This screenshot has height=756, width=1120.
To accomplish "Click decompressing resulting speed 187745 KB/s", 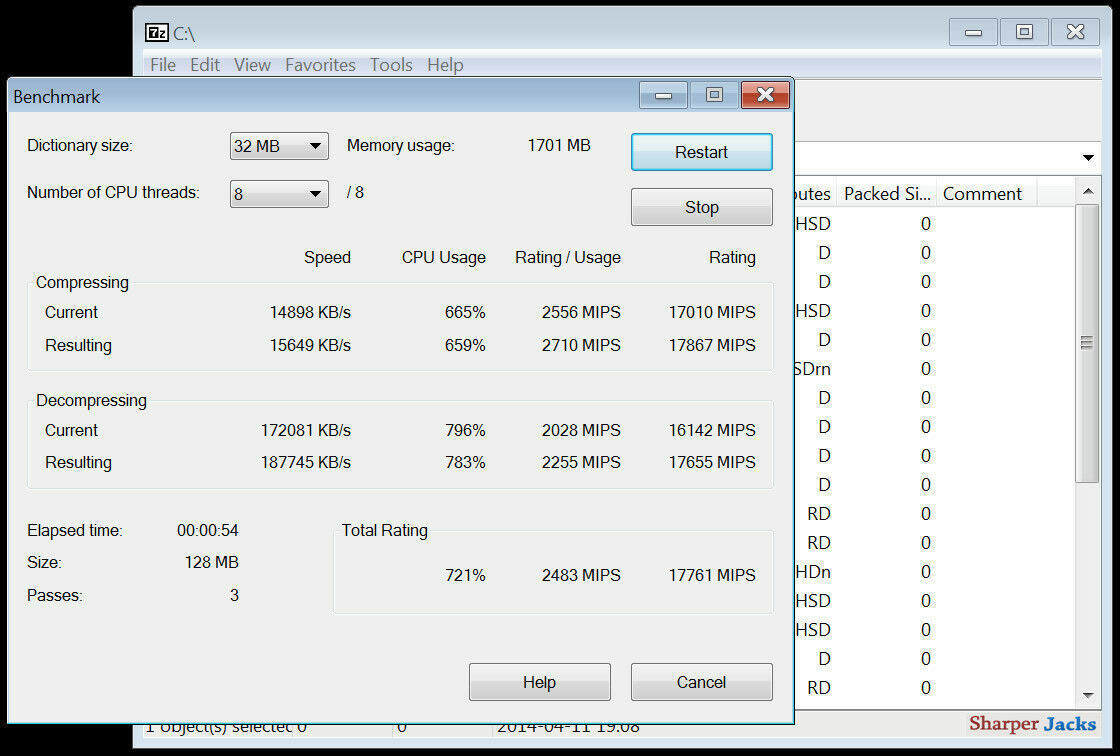I will (x=306, y=462).
